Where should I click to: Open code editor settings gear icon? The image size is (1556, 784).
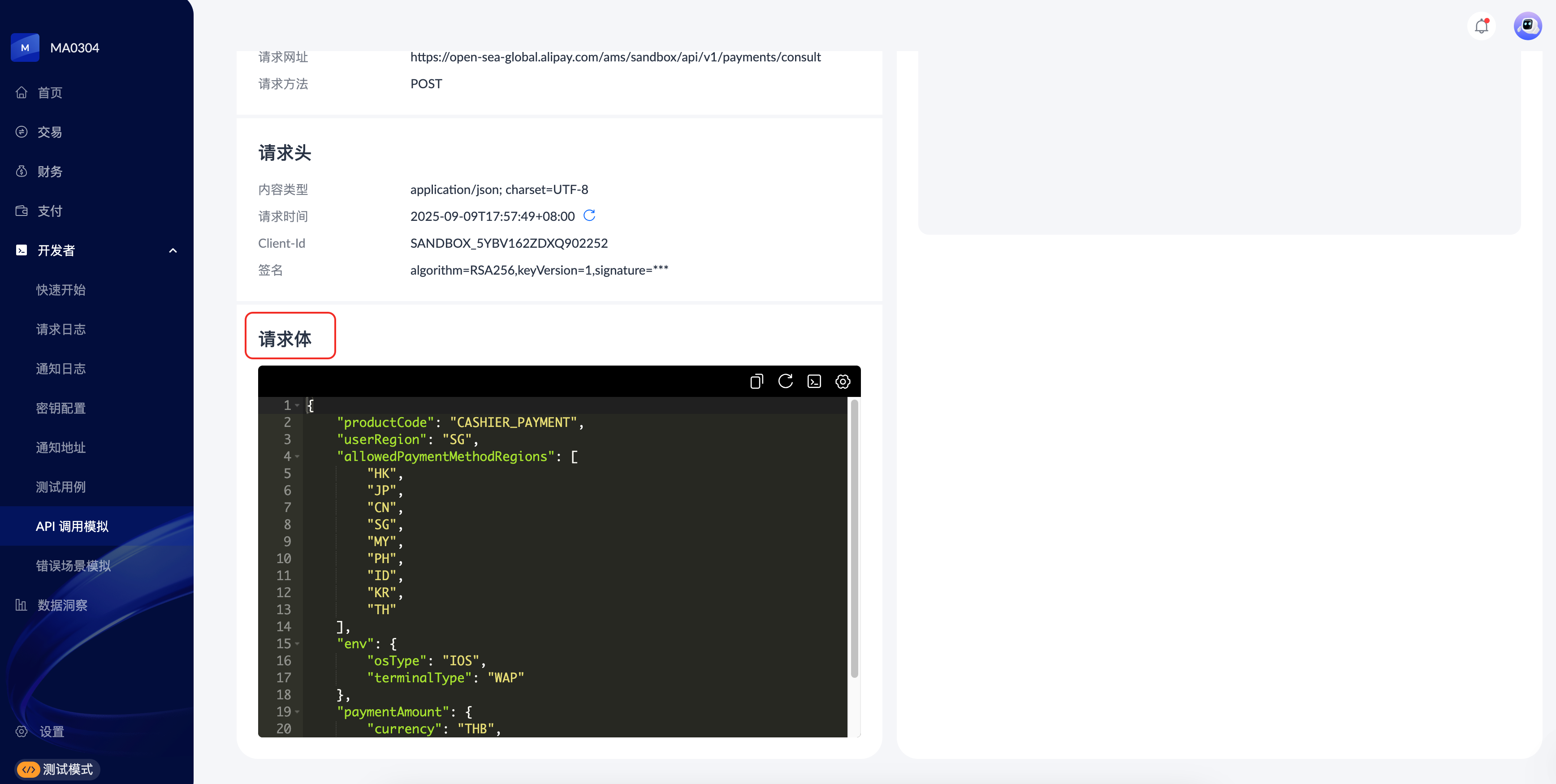(x=843, y=381)
